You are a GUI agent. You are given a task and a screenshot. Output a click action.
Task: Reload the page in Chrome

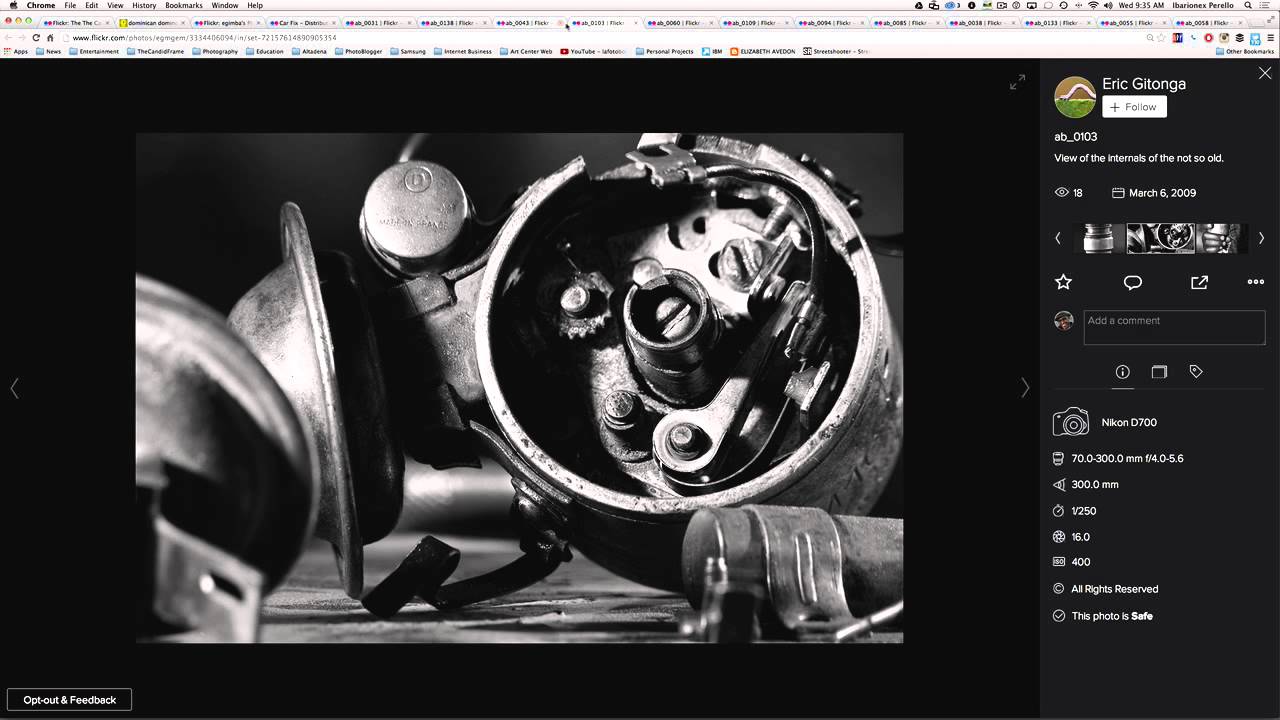(36, 38)
